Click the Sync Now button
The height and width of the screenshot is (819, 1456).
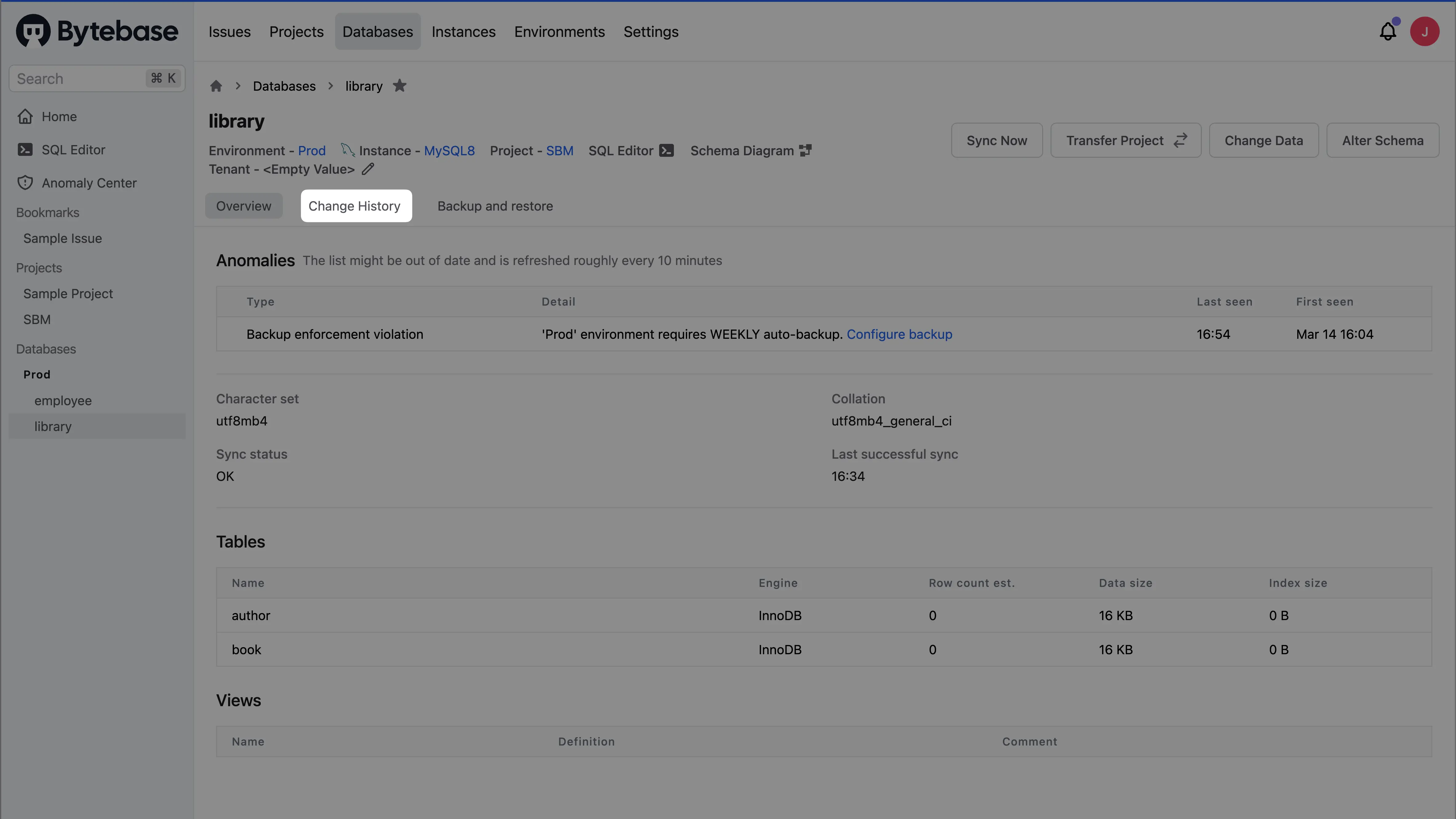coord(996,140)
